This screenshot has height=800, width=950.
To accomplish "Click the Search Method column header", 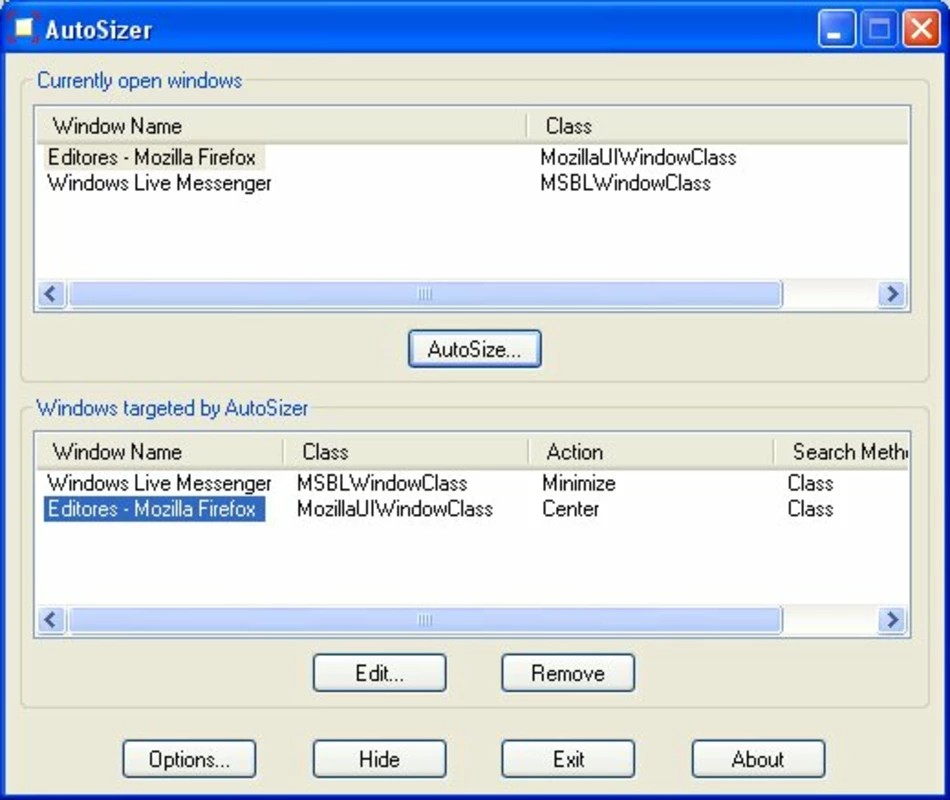I will tap(842, 452).
